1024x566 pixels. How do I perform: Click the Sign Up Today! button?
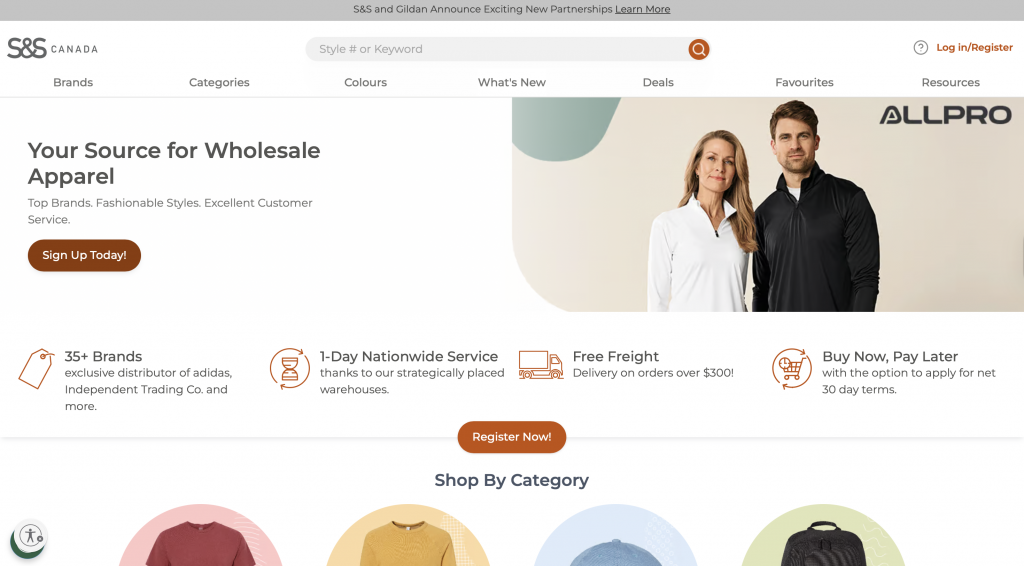click(84, 255)
